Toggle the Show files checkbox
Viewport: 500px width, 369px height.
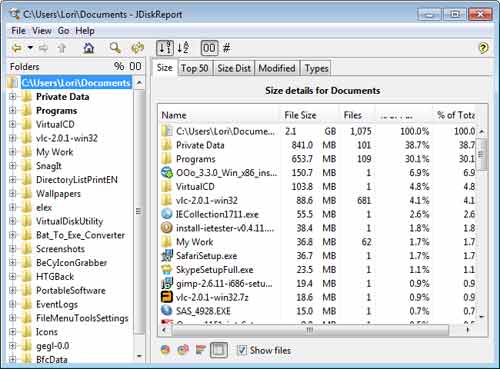point(242,350)
